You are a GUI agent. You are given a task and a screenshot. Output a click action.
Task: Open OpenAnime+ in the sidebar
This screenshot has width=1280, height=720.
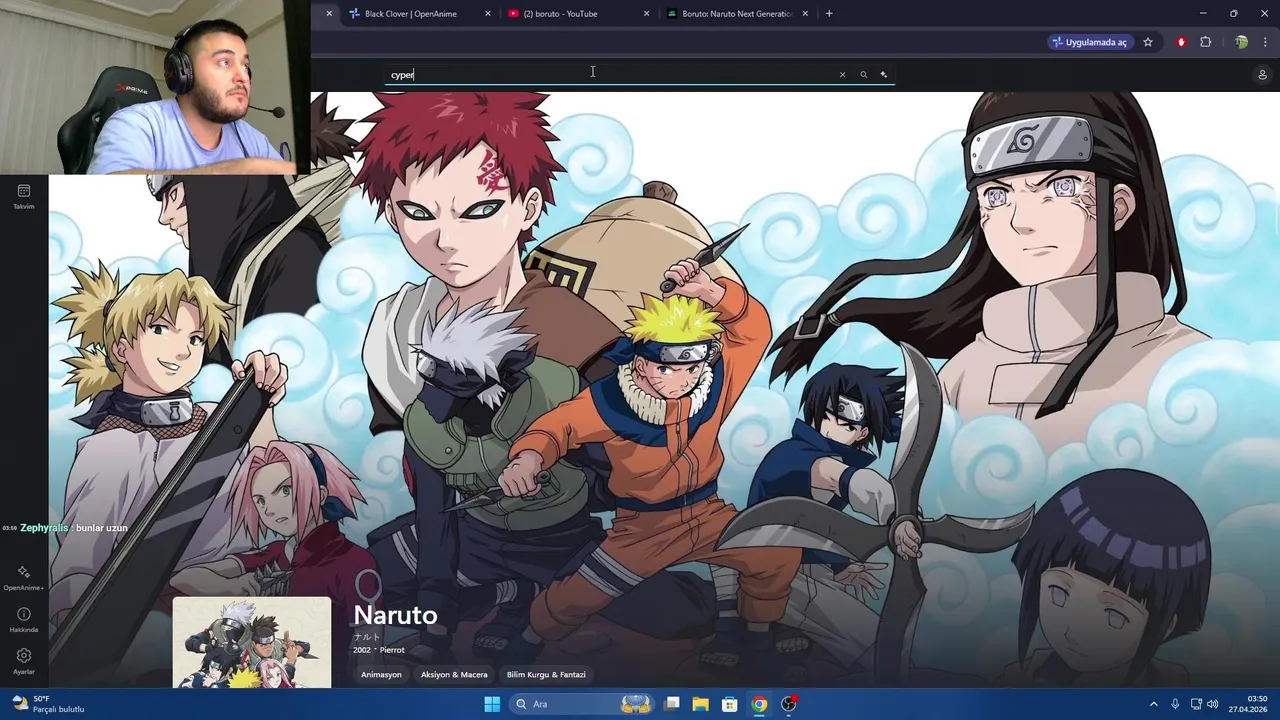tap(24, 577)
